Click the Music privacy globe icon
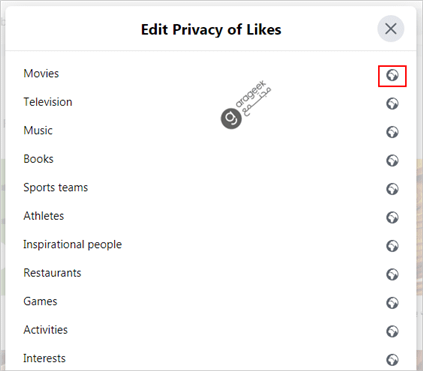 [x=392, y=132]
